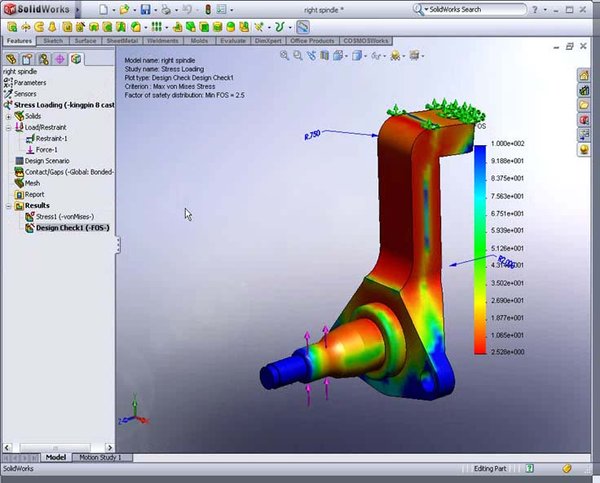Open View Orientation cube

(x=338, y=56)
